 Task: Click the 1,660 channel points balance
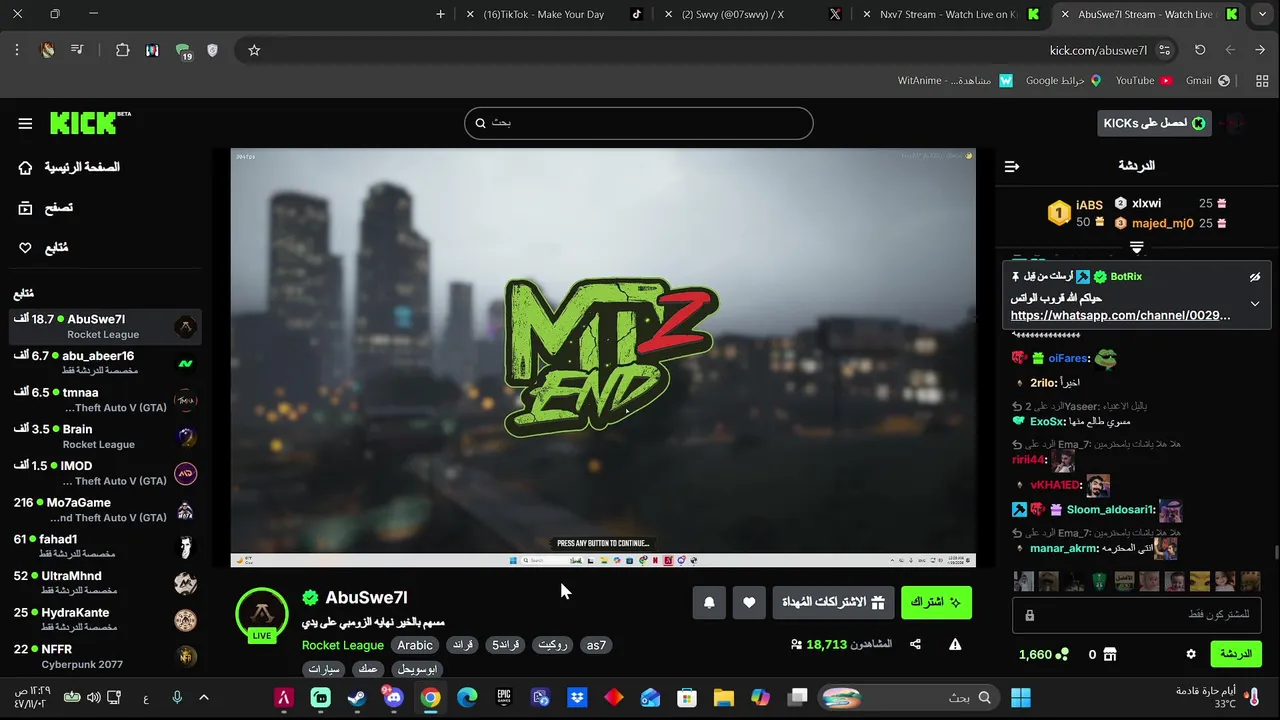click(x=1043, y=654)
